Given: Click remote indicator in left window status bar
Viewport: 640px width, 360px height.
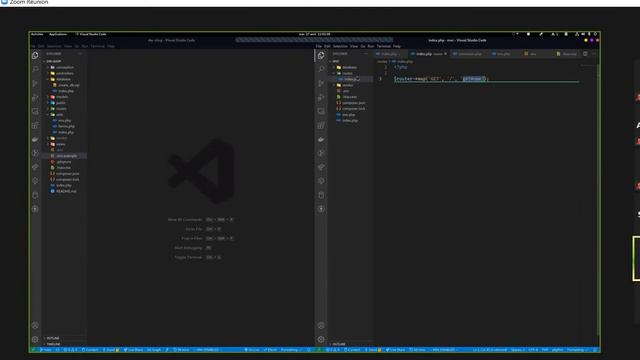Looking at the screenshot, I should pyautogui.click(x=33, y=350).
